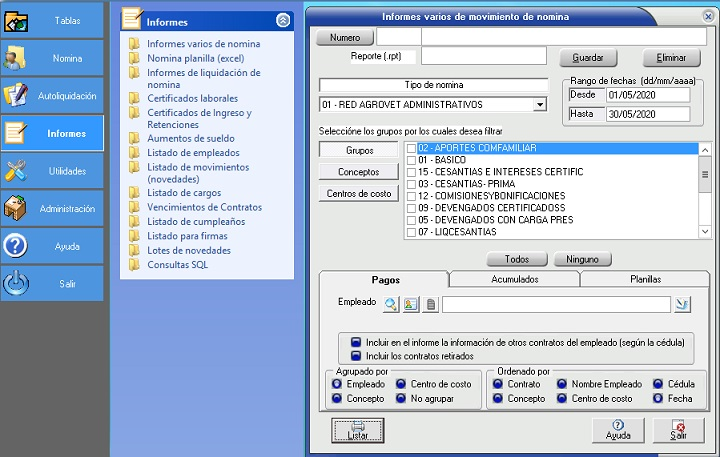Click the clear icon right of employee field
Viewport: 720px width, 457px height.
coord(683,305)
